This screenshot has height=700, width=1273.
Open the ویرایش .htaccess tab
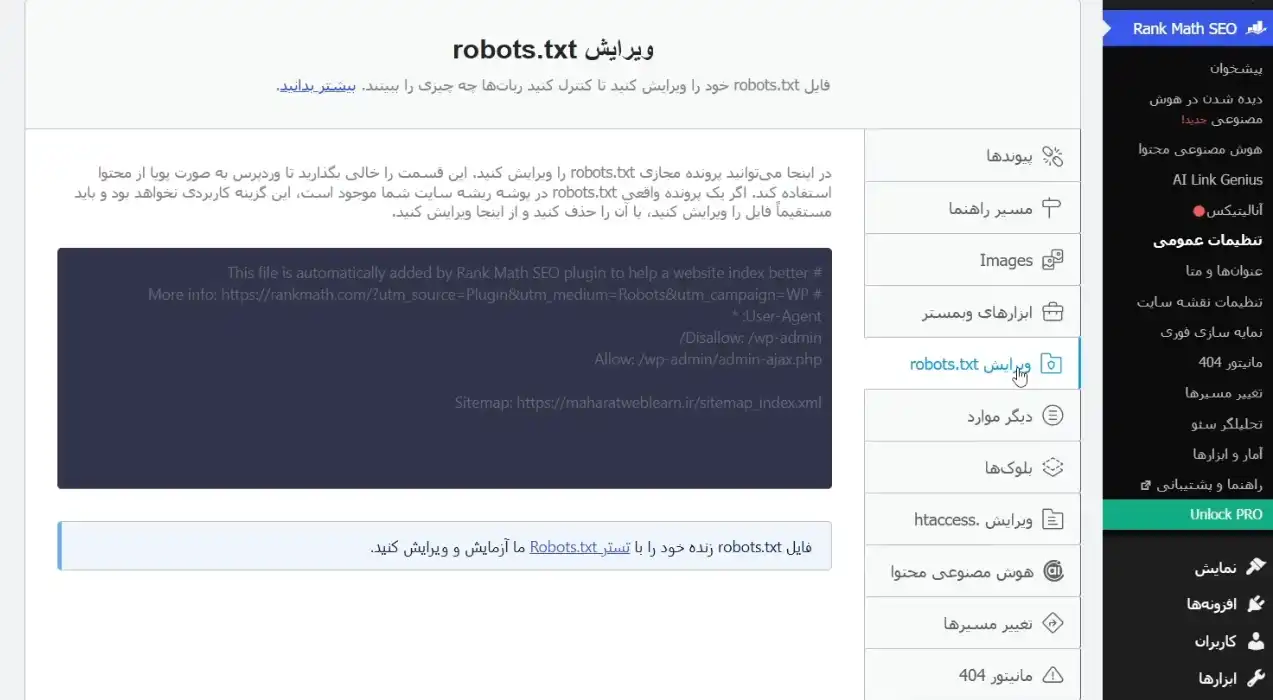coord(972,520)
